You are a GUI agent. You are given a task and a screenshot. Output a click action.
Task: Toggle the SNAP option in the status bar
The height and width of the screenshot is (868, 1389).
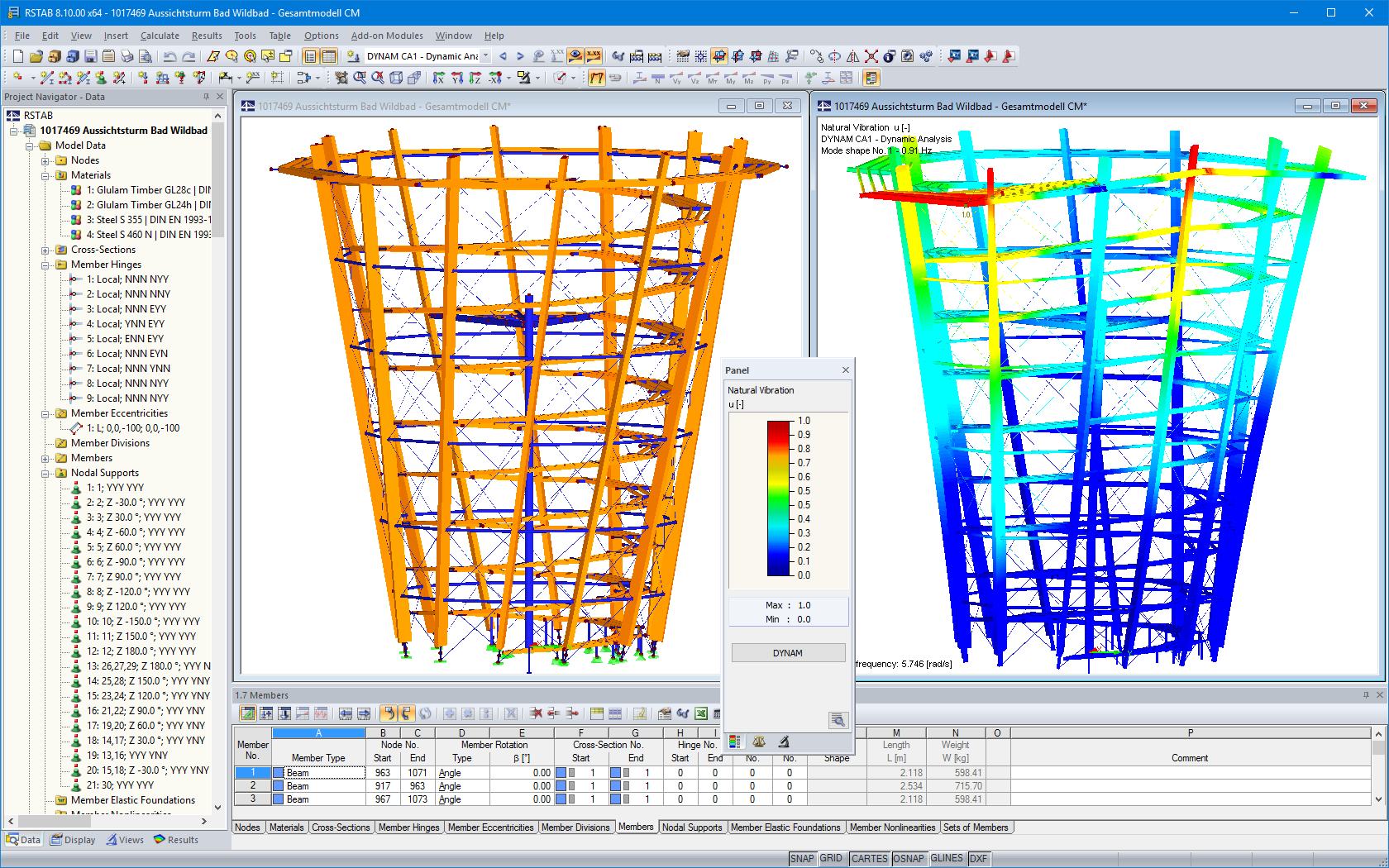[x=801, y=858]
